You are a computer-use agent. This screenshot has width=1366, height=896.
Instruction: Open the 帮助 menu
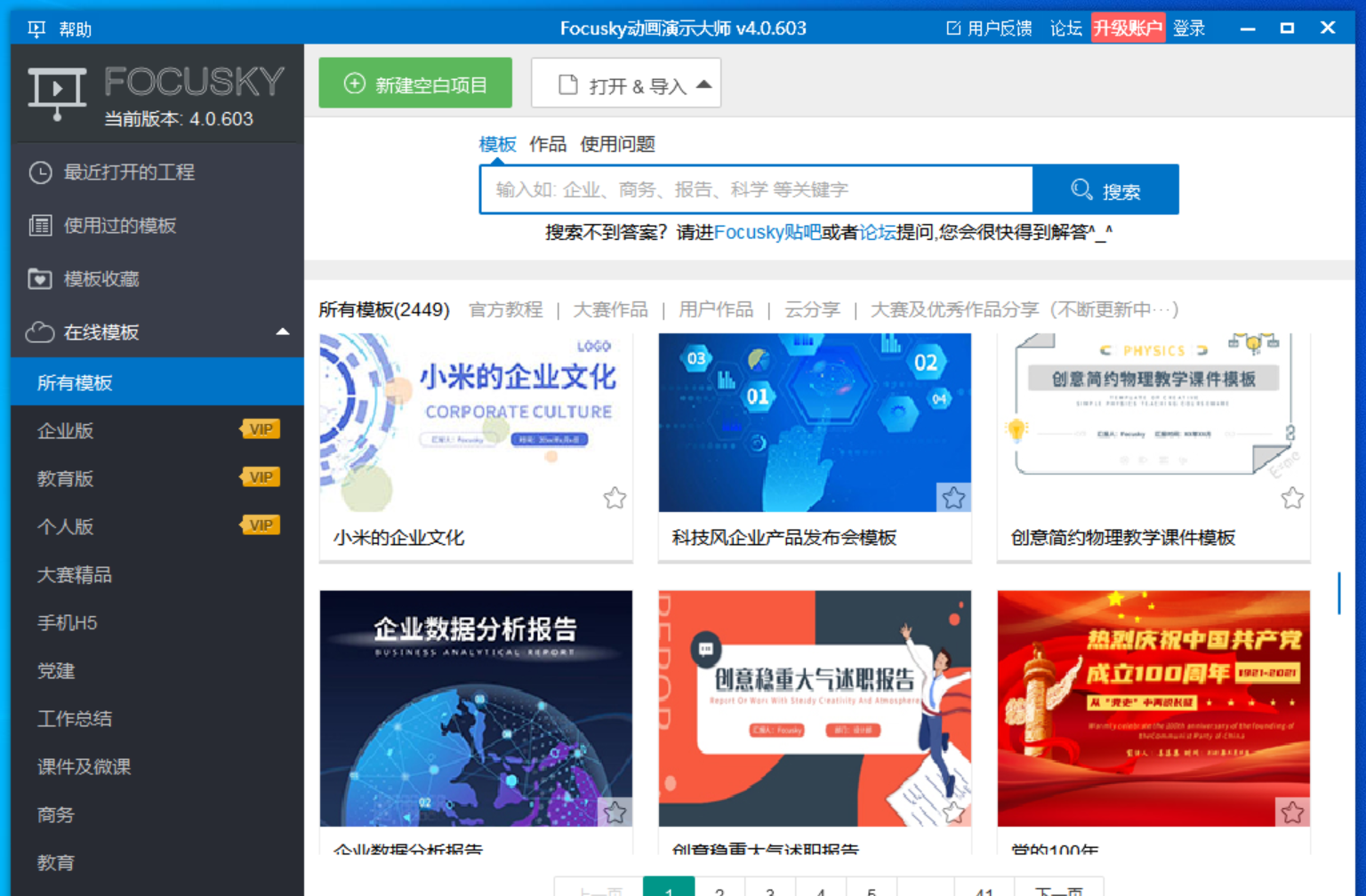76,29
